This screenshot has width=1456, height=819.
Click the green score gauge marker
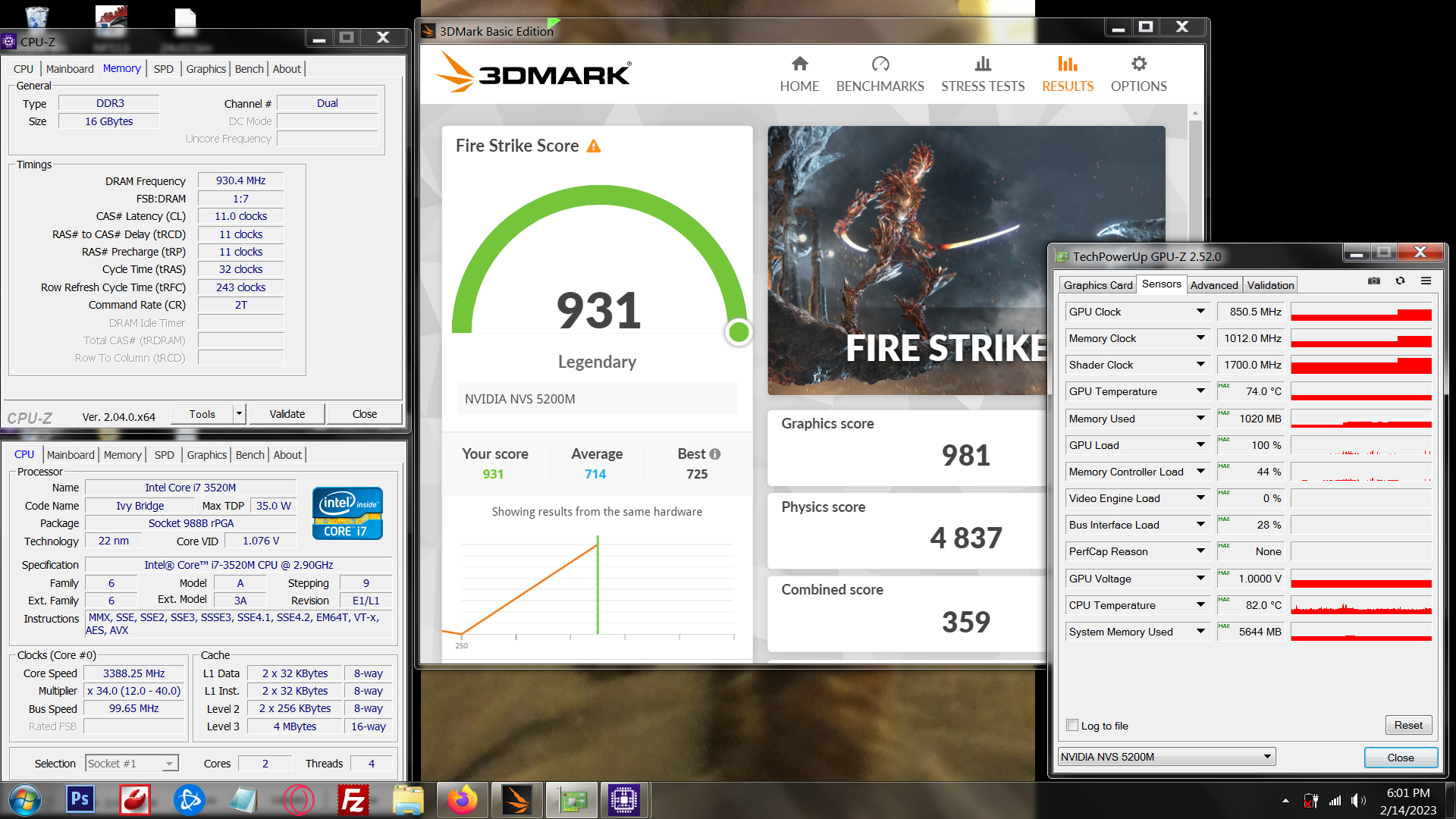click(739, 332)
